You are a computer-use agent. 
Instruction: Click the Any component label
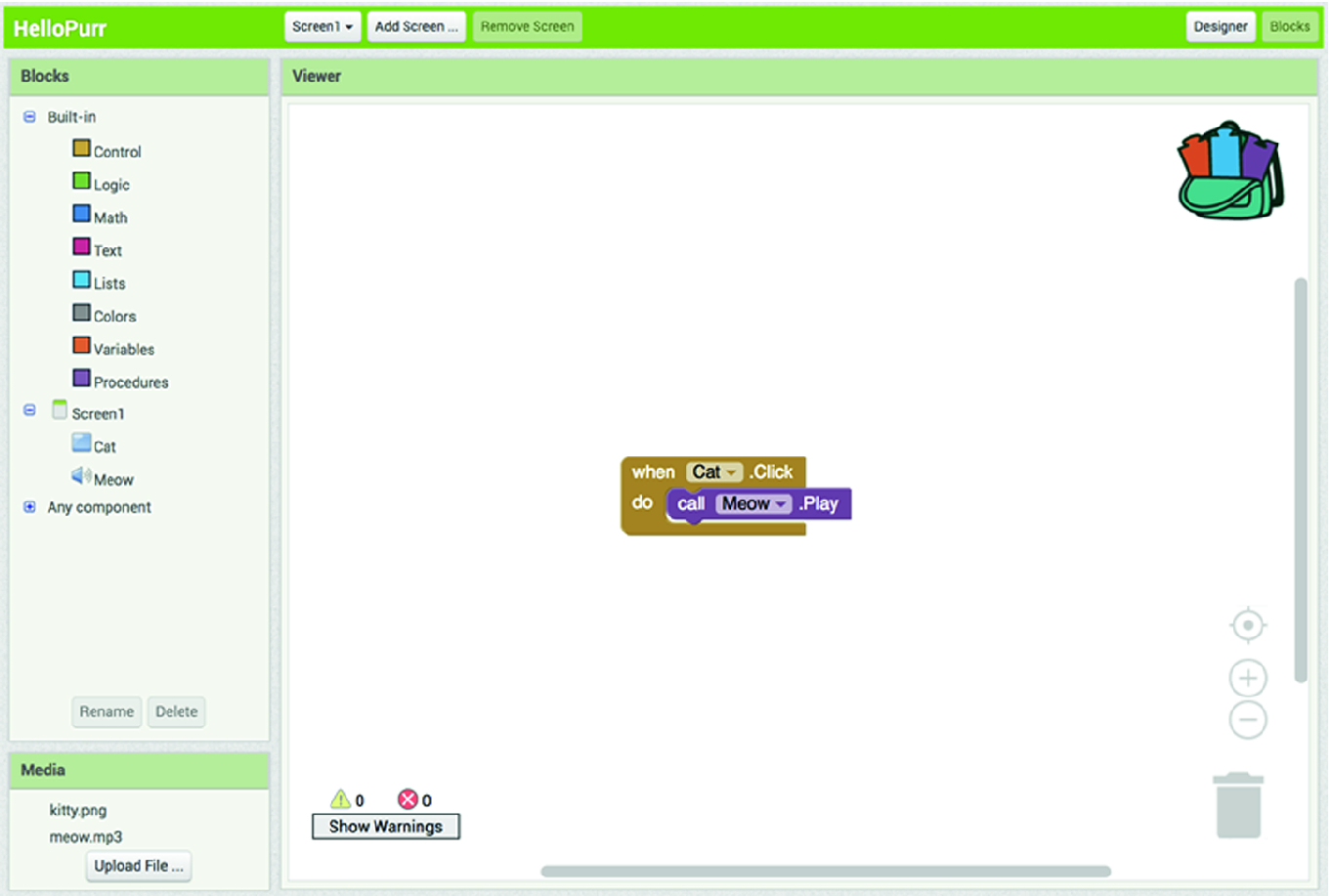(100, 507)
